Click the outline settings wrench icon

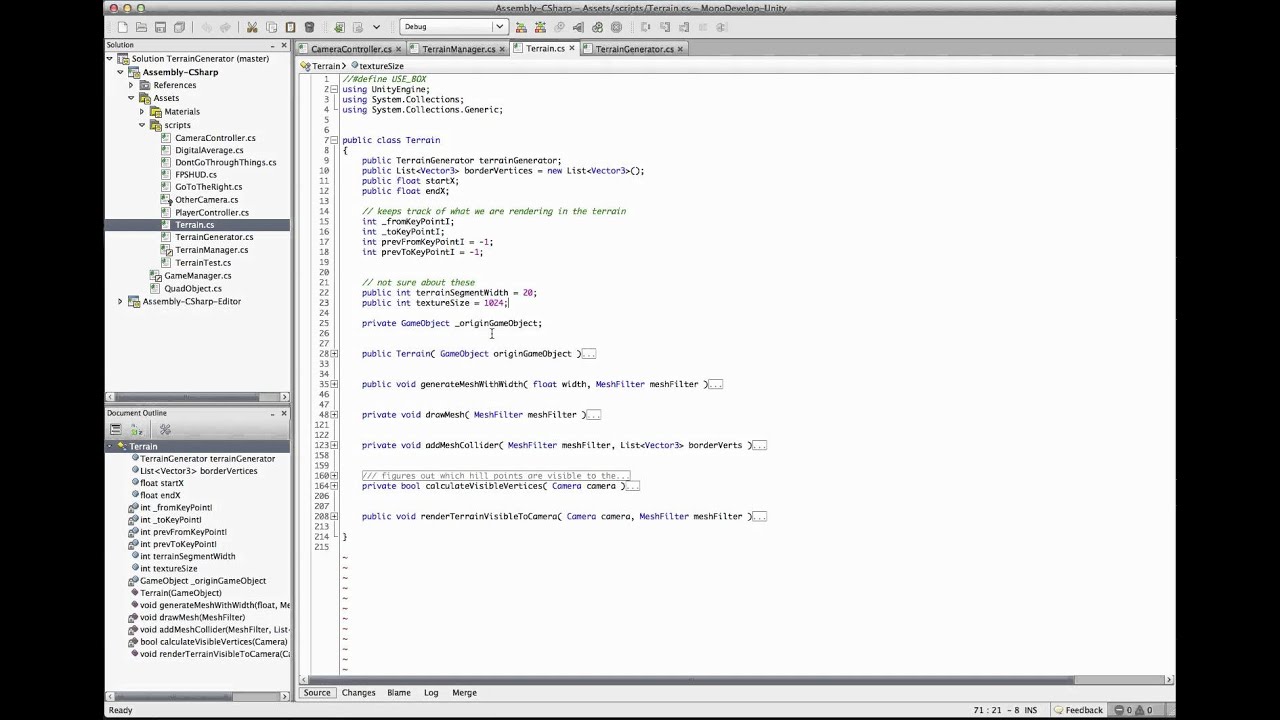point(165,429)
